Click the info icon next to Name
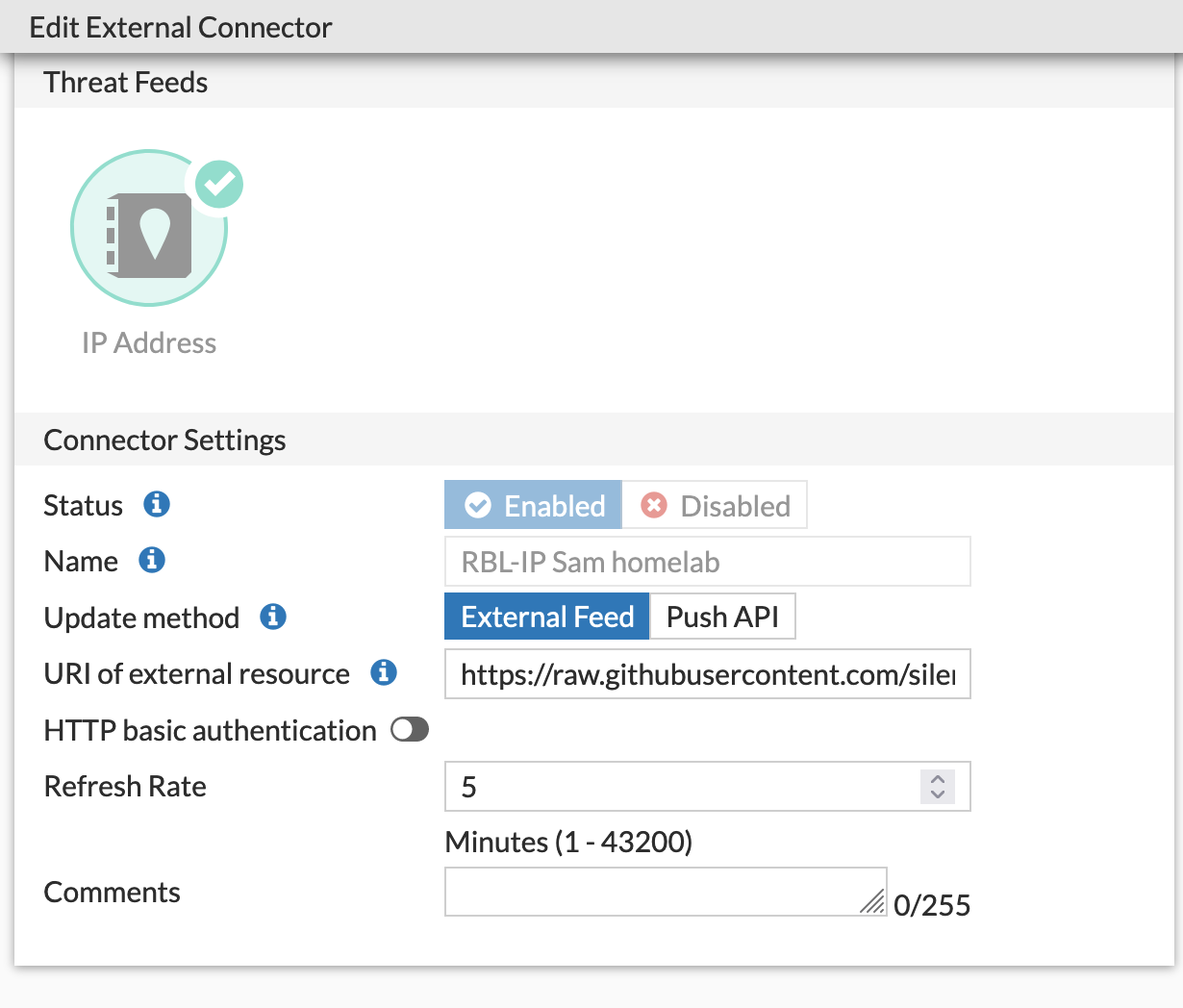Viewport: 1183px width, 1008px height. tap(154, 561)
